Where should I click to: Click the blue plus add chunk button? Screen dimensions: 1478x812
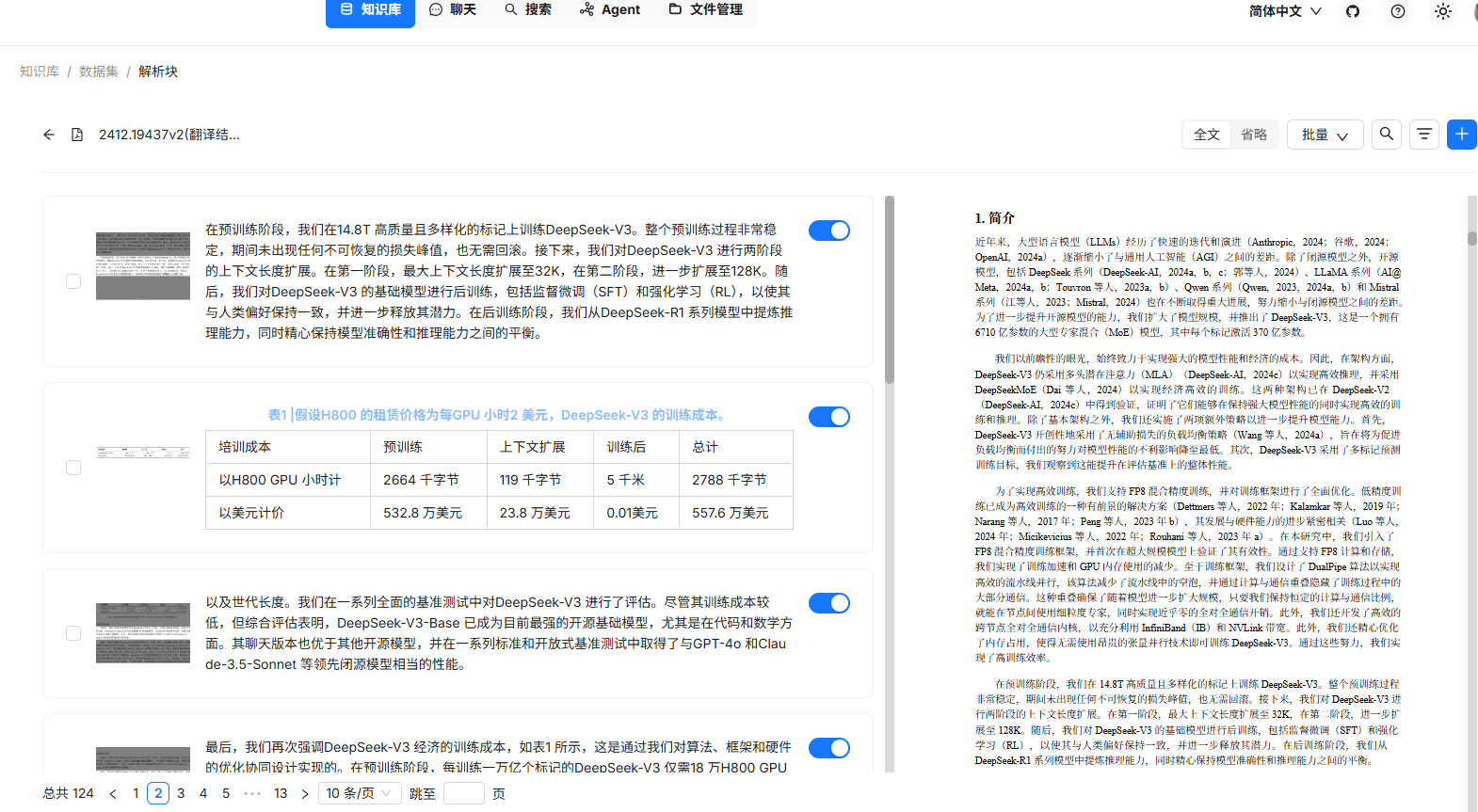pyautogui.click(x=1462, y=135)
